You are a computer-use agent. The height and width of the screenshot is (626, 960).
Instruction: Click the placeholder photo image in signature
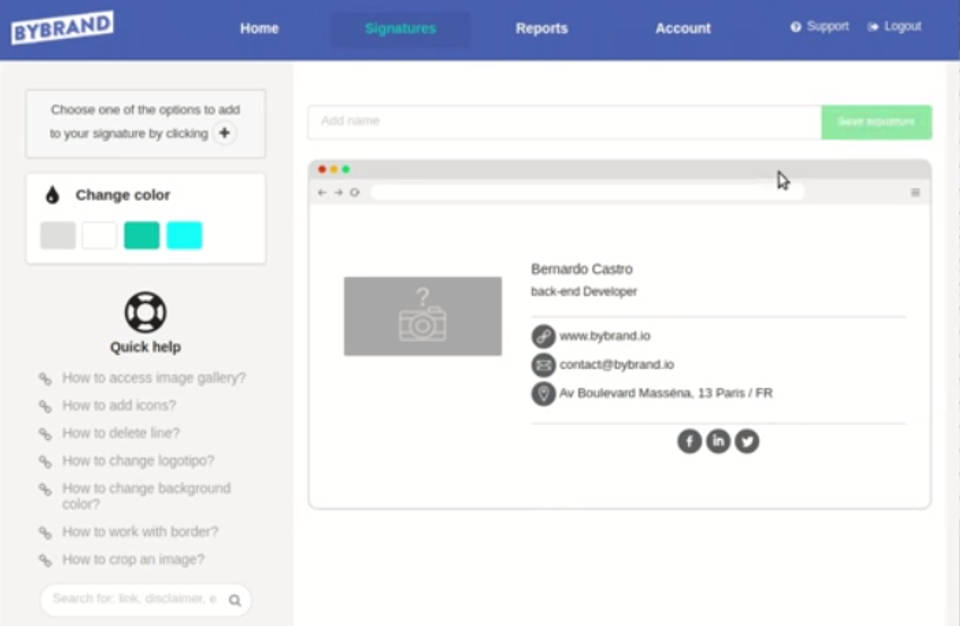point(423,316)
